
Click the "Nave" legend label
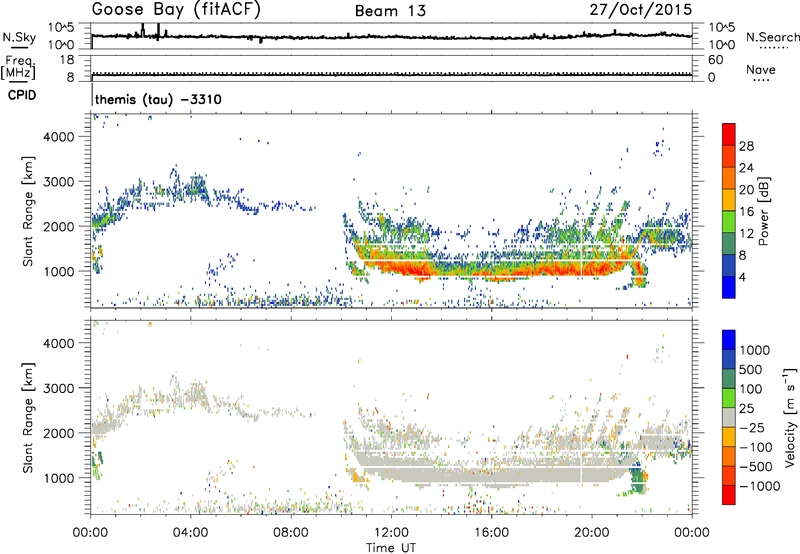click(x=761, y=69)
